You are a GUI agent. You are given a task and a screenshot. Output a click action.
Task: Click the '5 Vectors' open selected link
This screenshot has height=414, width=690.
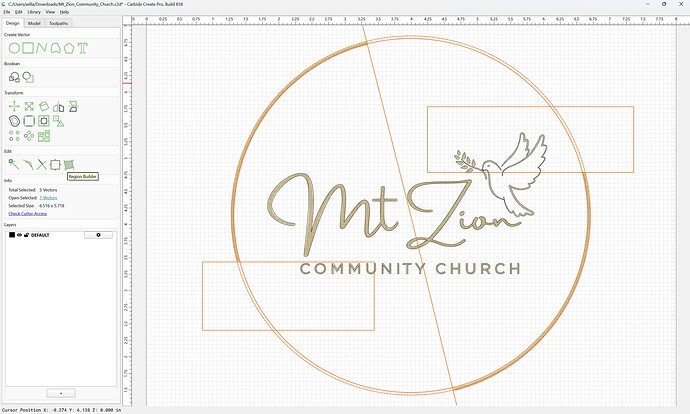48,198
